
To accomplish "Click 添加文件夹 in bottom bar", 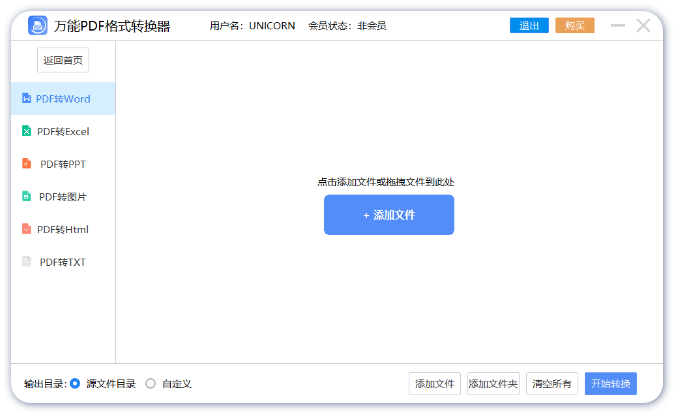I will 493,384.
